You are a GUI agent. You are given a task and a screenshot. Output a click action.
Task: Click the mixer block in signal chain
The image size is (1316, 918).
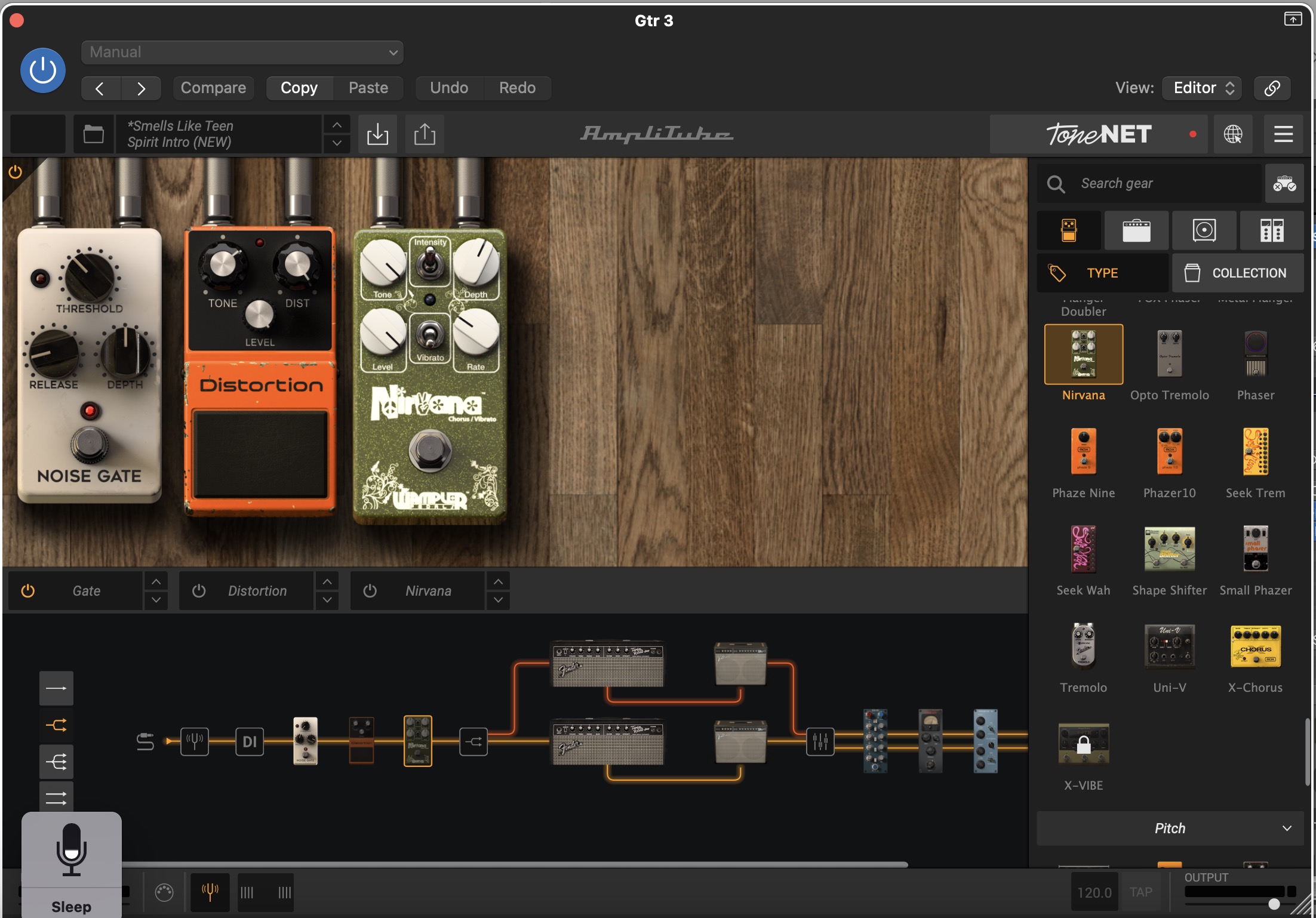pos(820,742)
